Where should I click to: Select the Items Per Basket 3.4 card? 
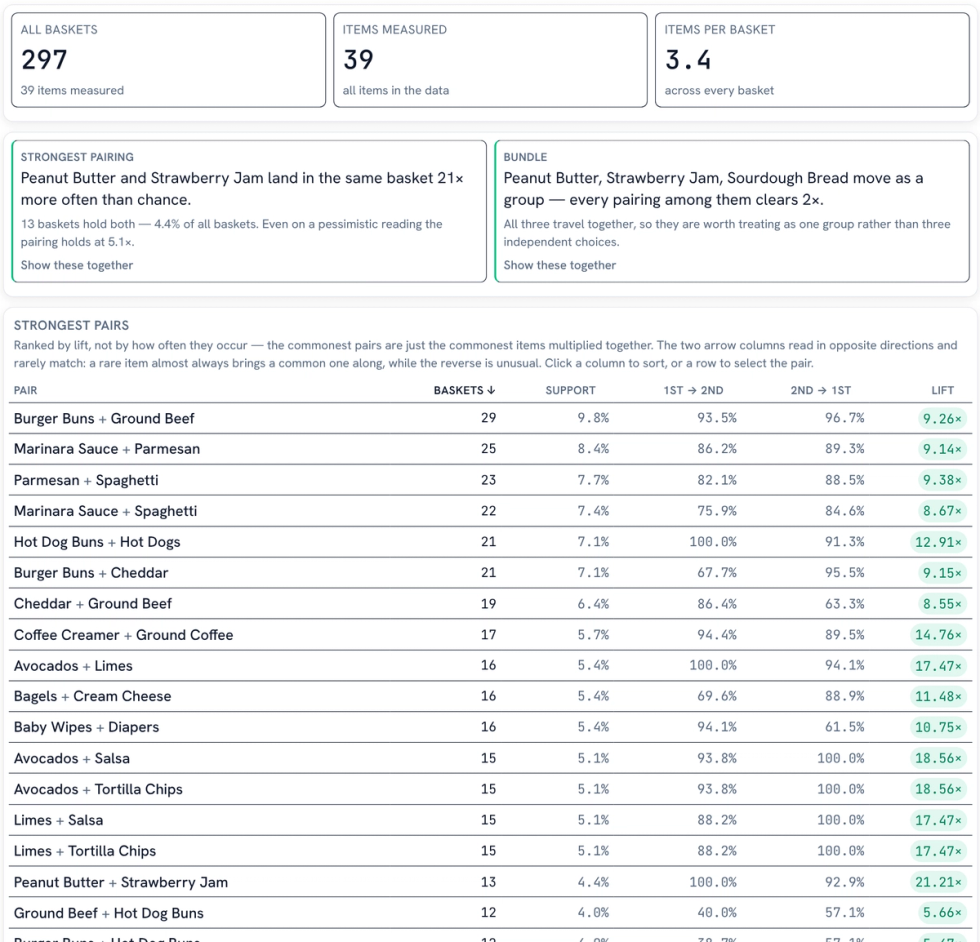tap(812, 60)
